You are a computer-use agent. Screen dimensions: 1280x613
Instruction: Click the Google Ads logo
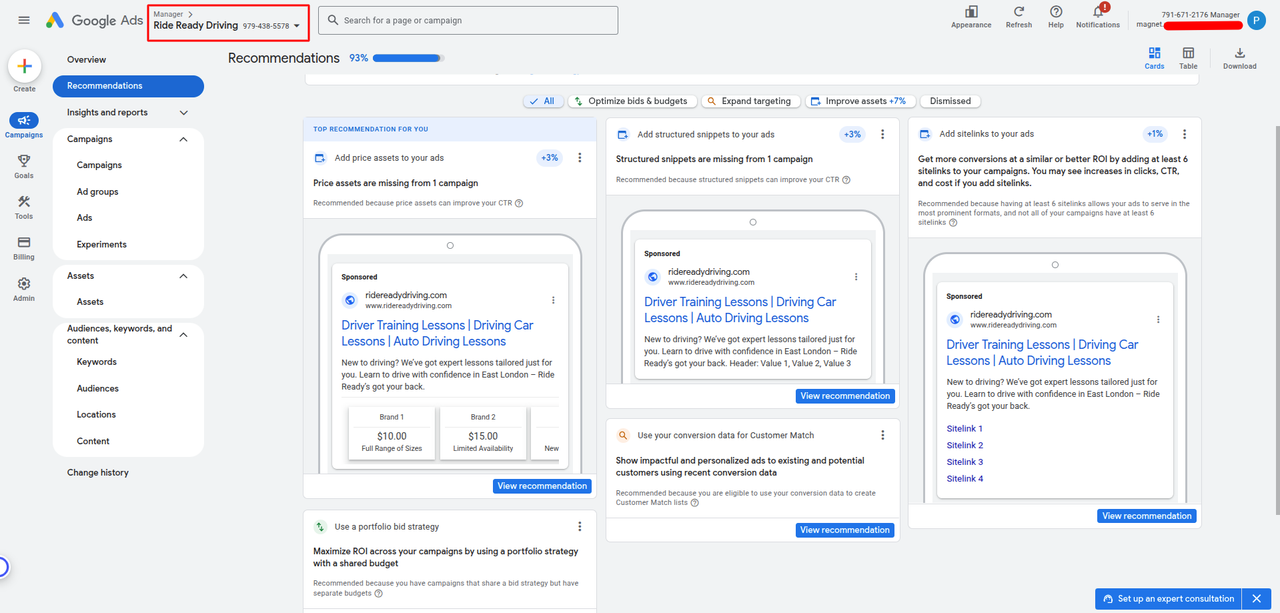[x=92, y=20]
